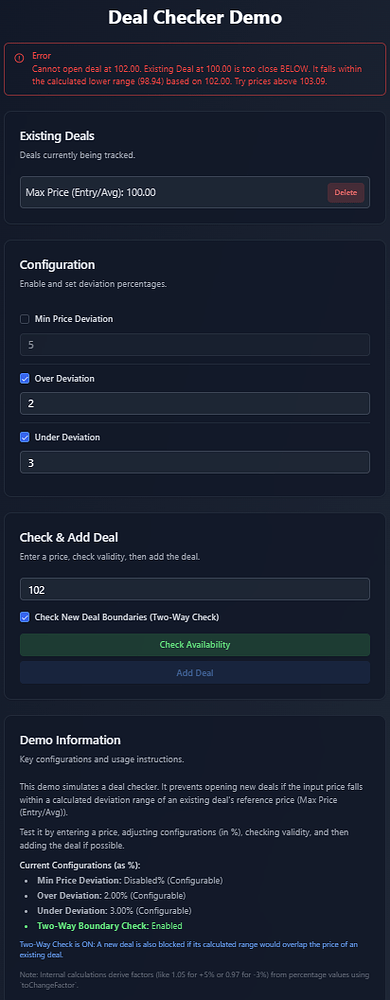Click the error alert circle icon
390x1000 pixels.
coord(19,57)
